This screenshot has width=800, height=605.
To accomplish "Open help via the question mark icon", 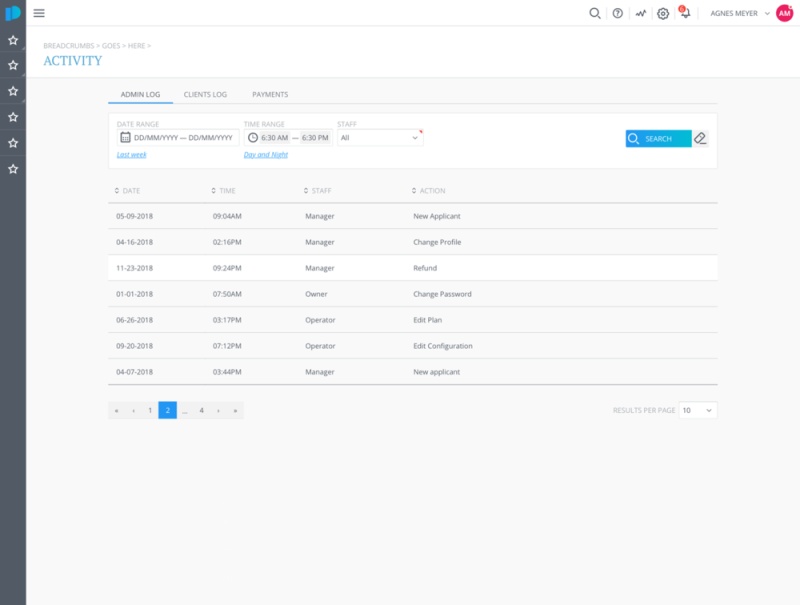I will pyautogui.click(x=617, y=13).
